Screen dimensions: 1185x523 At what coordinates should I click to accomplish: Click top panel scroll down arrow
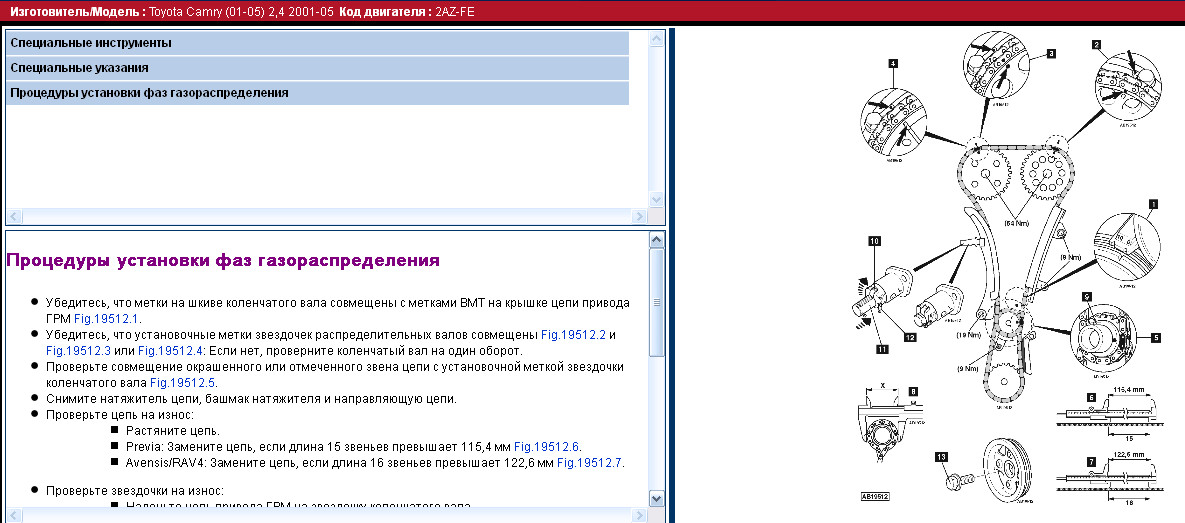coord(656,200)
